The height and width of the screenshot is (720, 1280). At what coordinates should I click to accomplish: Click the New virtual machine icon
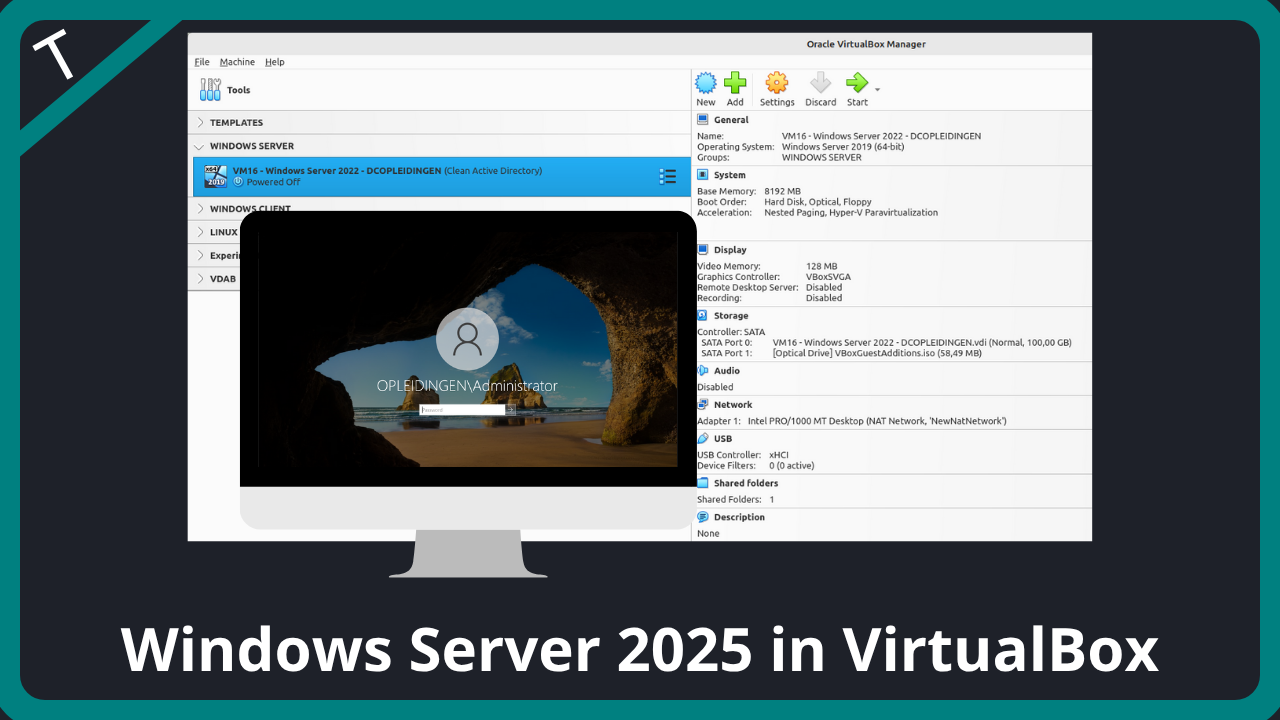coord(706,84)
